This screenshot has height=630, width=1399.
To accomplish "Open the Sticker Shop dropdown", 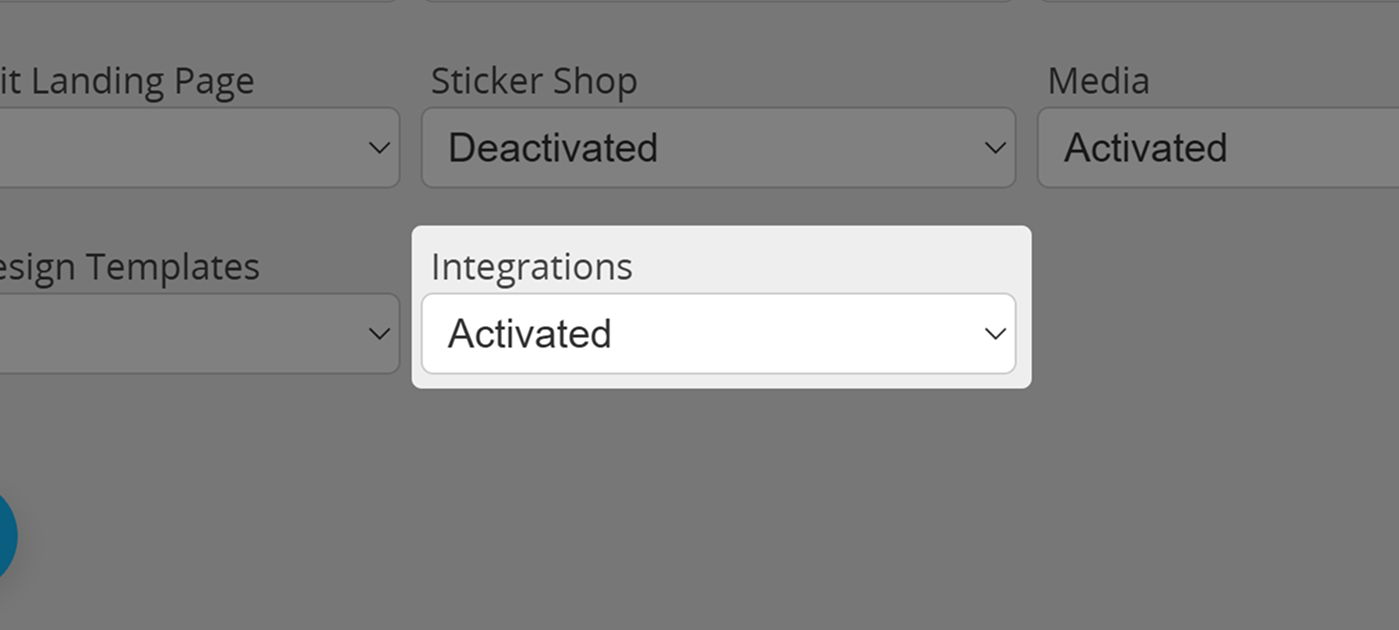I will (x=719, y=147).
